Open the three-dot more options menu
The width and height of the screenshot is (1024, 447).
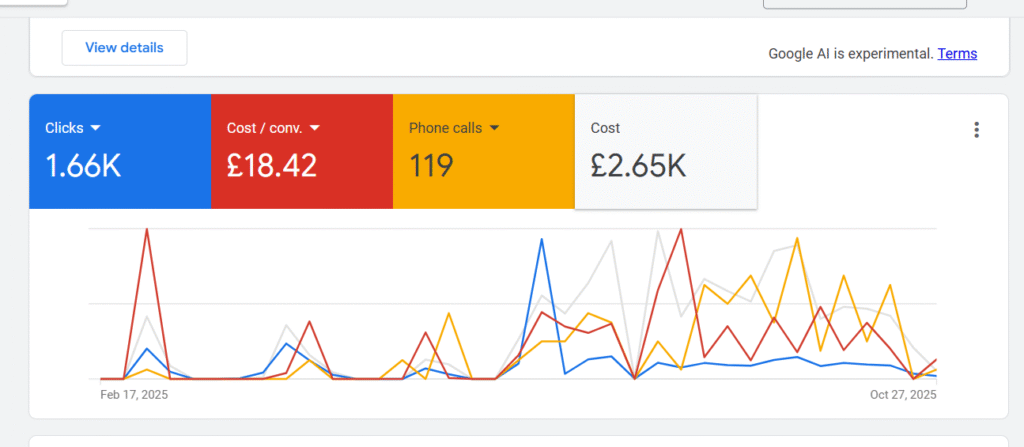click(x=976, y=130)
